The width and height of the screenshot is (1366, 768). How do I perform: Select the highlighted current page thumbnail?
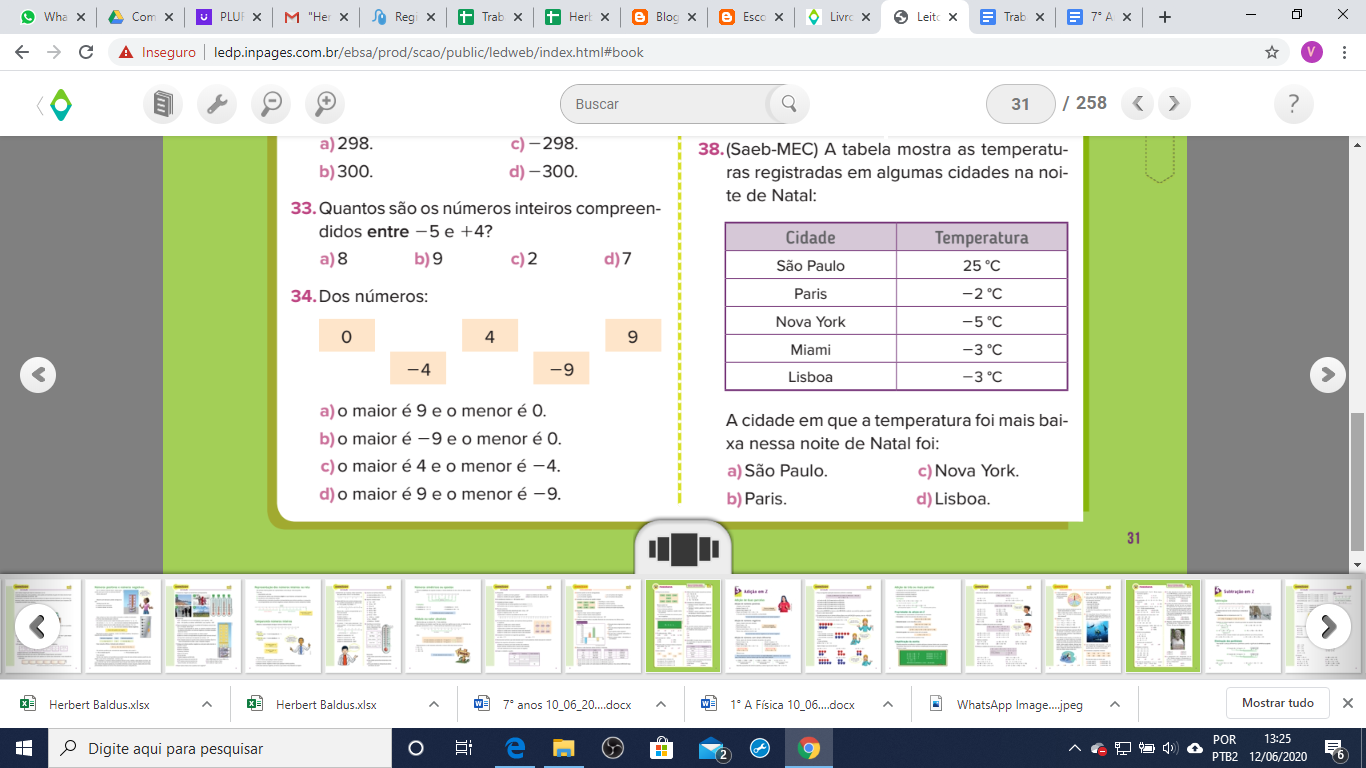click(x=682, y=626)
